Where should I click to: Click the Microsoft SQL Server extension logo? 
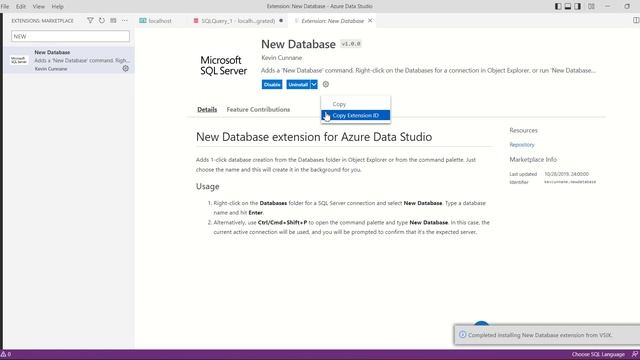[x=223, y=65]
